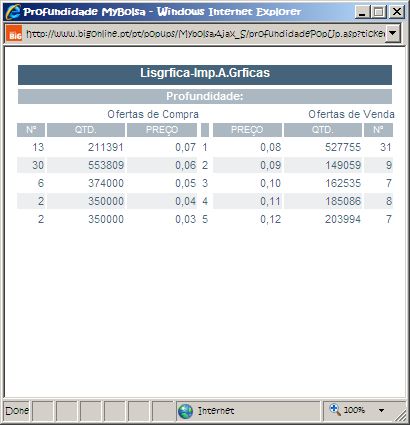
Task: Click sell quantity 149059
Action: click(343, 165)
